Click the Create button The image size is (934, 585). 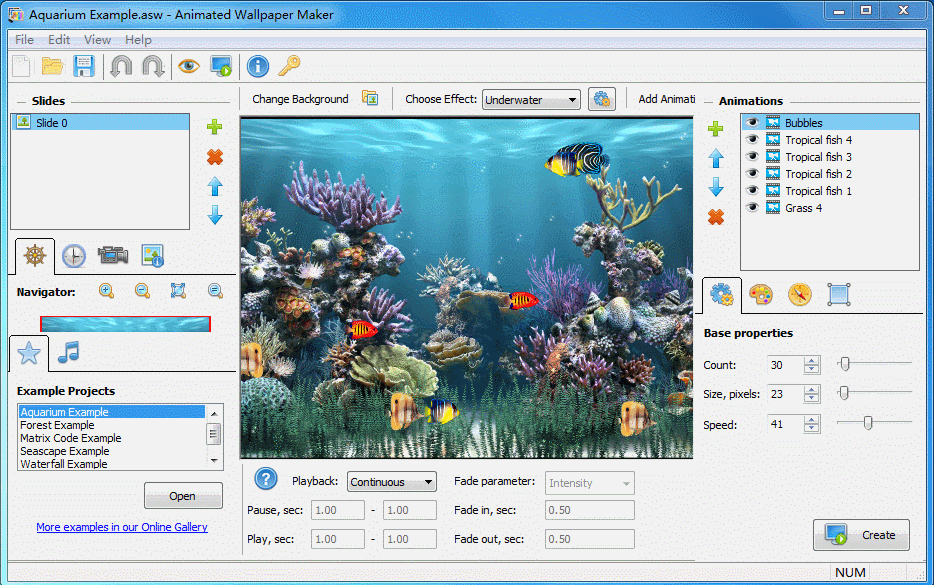pyautogui.click(x=861, y=535)
